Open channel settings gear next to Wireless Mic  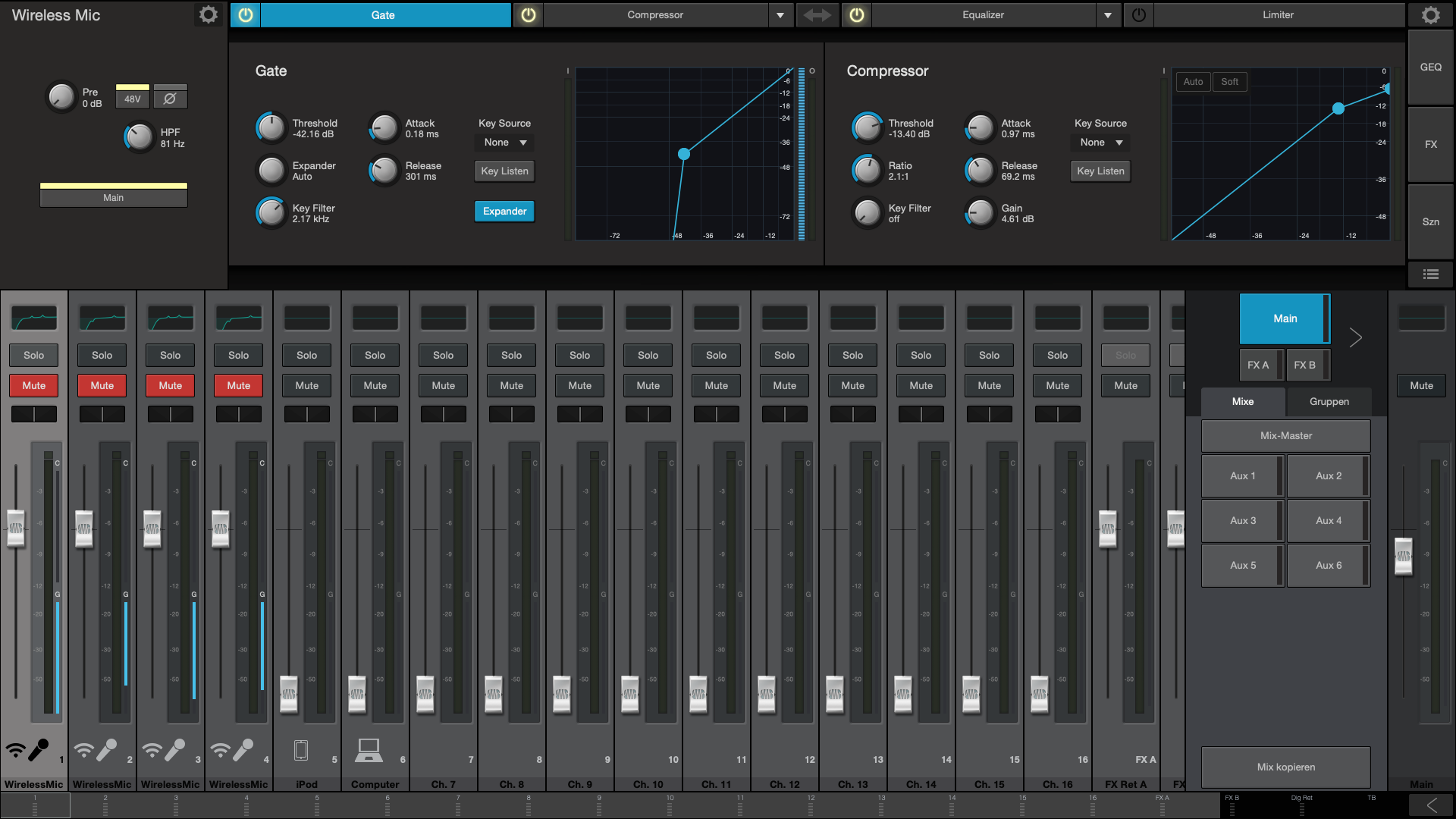coord(208,15)
